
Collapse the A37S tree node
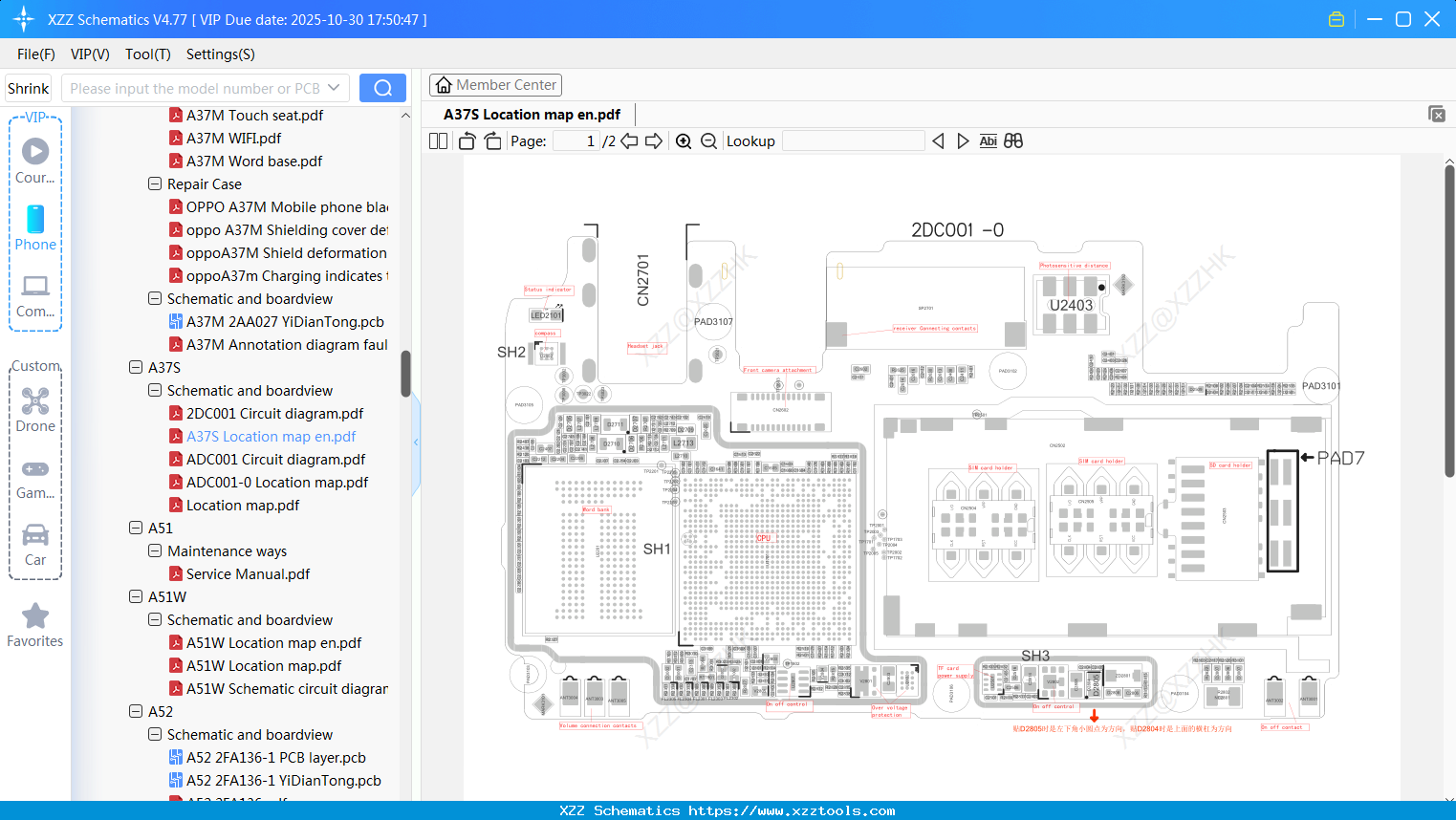(136, 367)
